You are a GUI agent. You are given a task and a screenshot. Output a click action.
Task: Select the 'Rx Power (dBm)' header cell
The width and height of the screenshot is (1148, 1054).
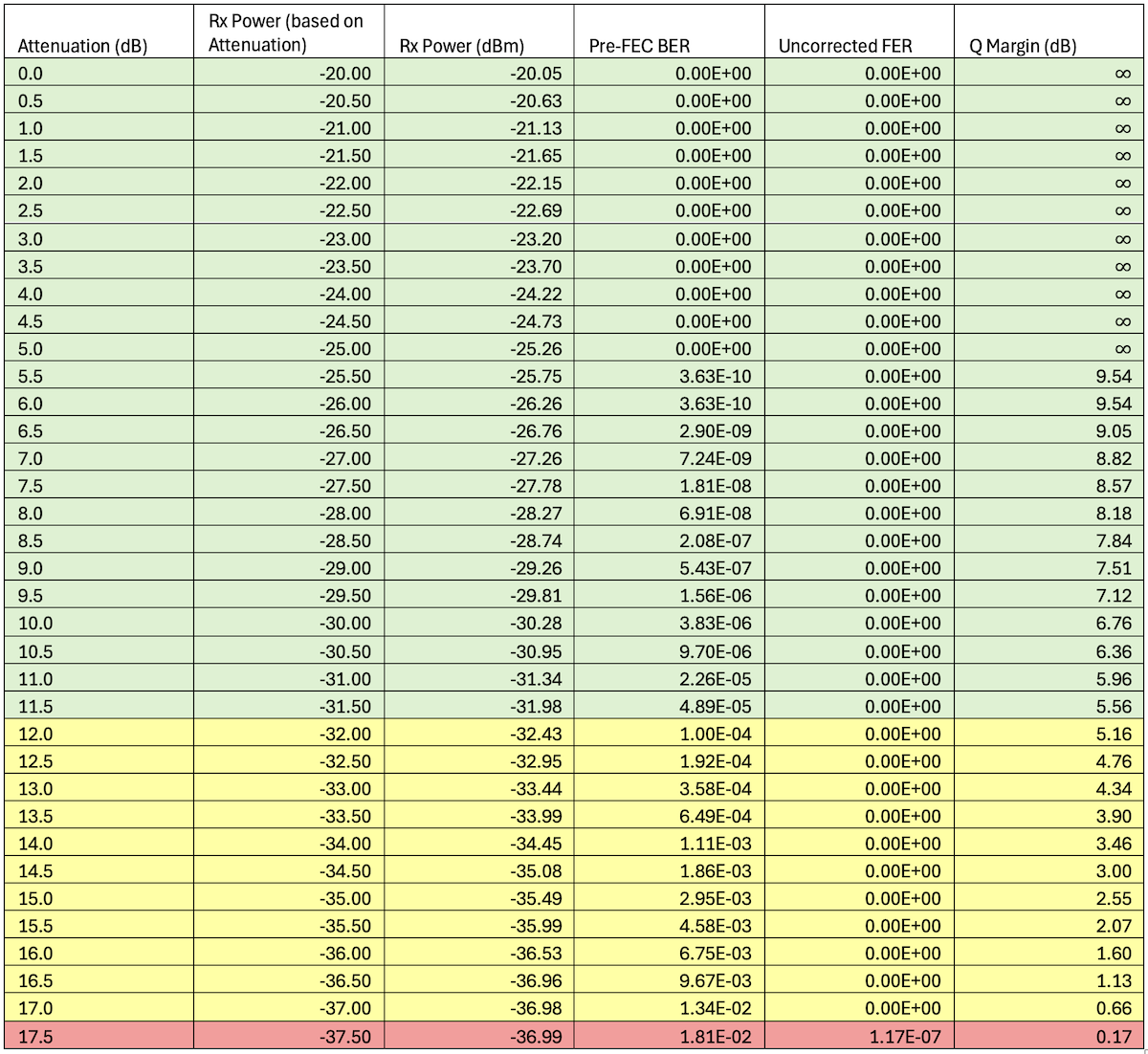point(479,33)
